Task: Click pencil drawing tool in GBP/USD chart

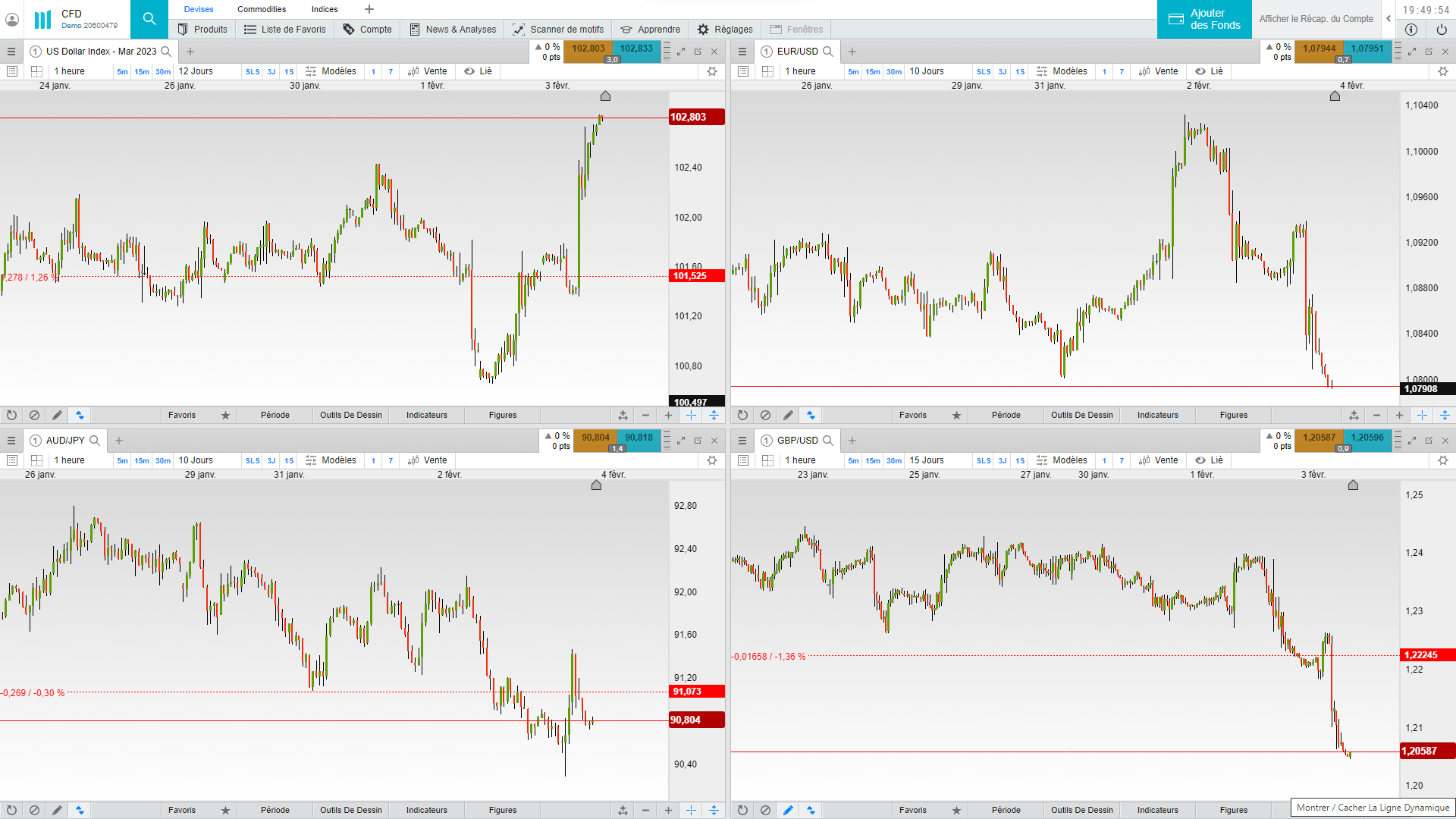Action: [788, 810]
